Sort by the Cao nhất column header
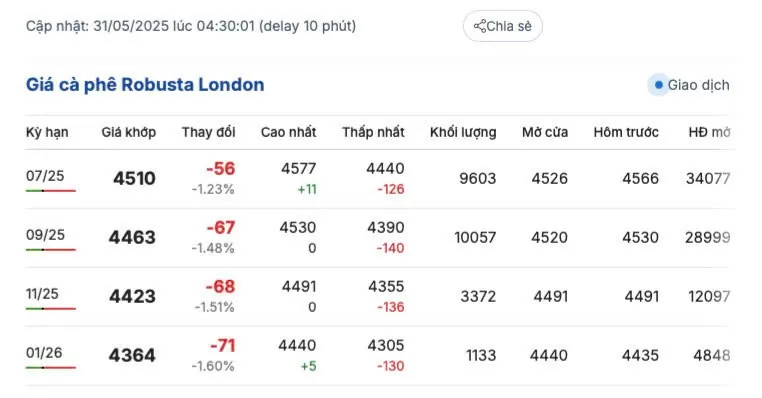This screenshot has width=762, height=398. (288, 132)
